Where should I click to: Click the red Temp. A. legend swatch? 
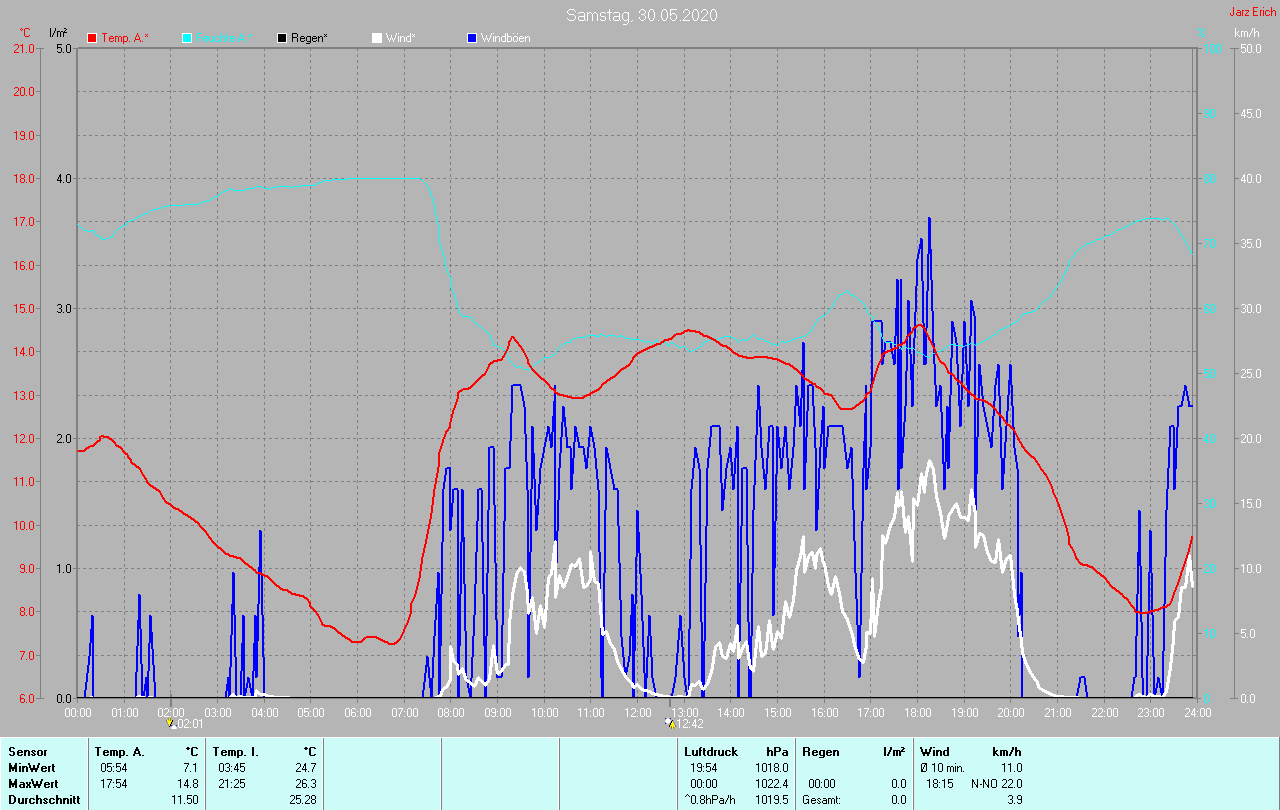[92, 38]
